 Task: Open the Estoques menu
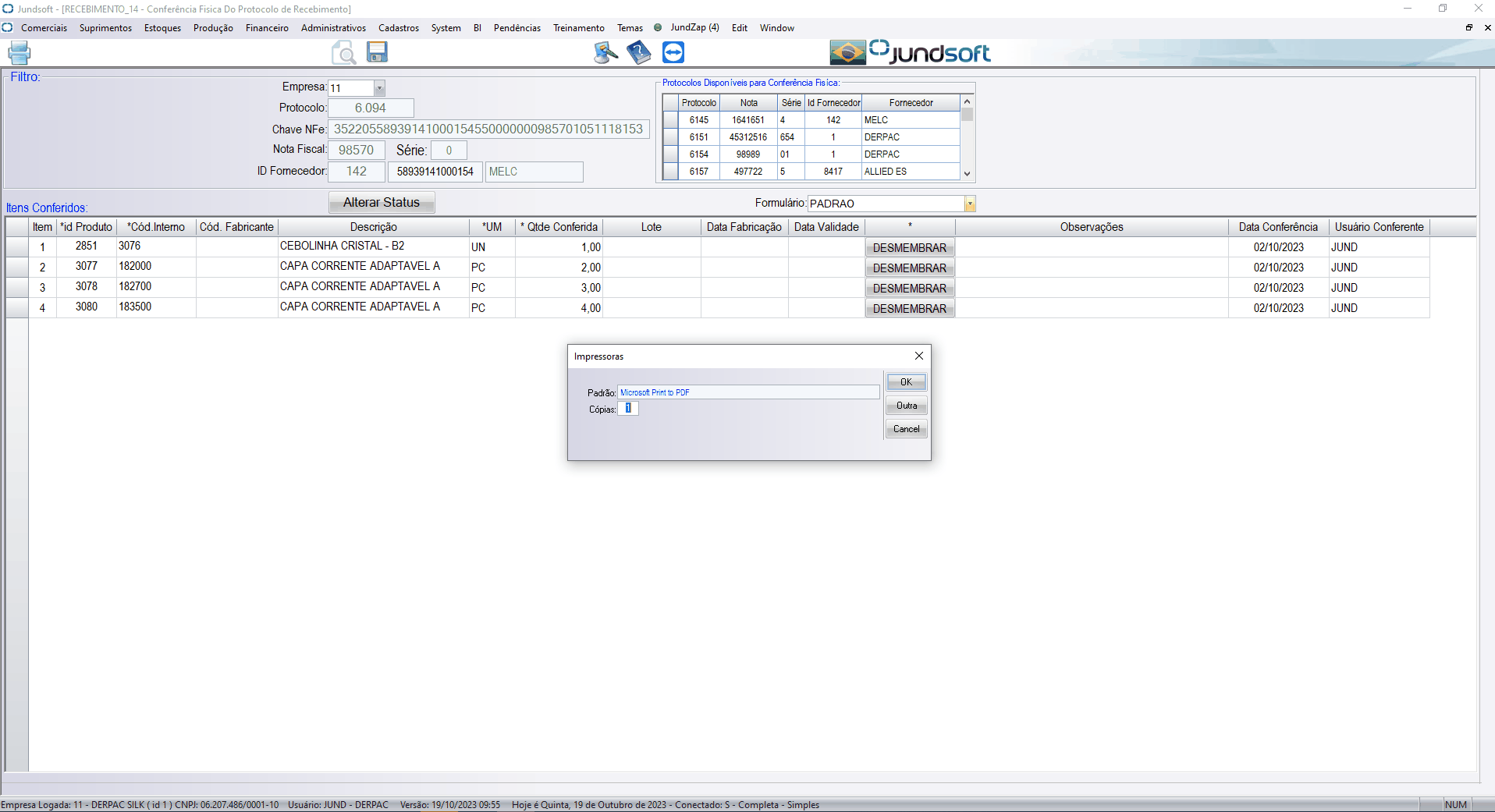coord(162,28)
